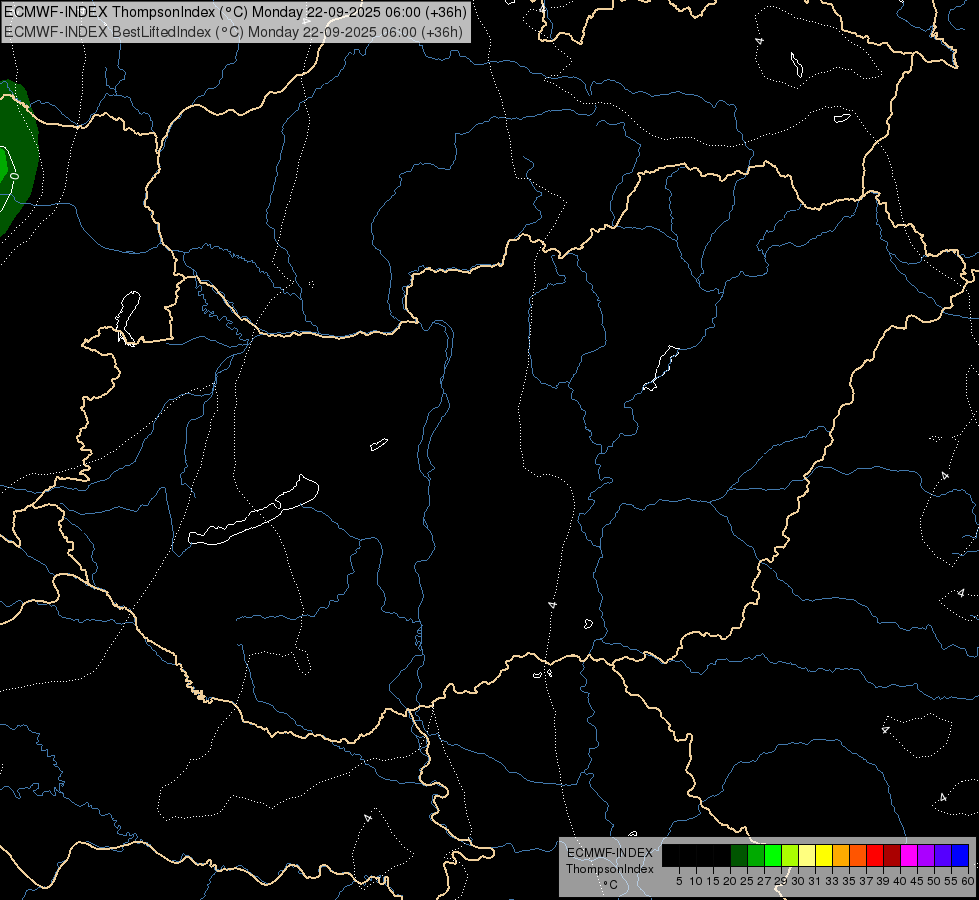Viewport: 979px width, 900px height.
Task: Click legend tick value '31'
Action: tap(815, 881)
